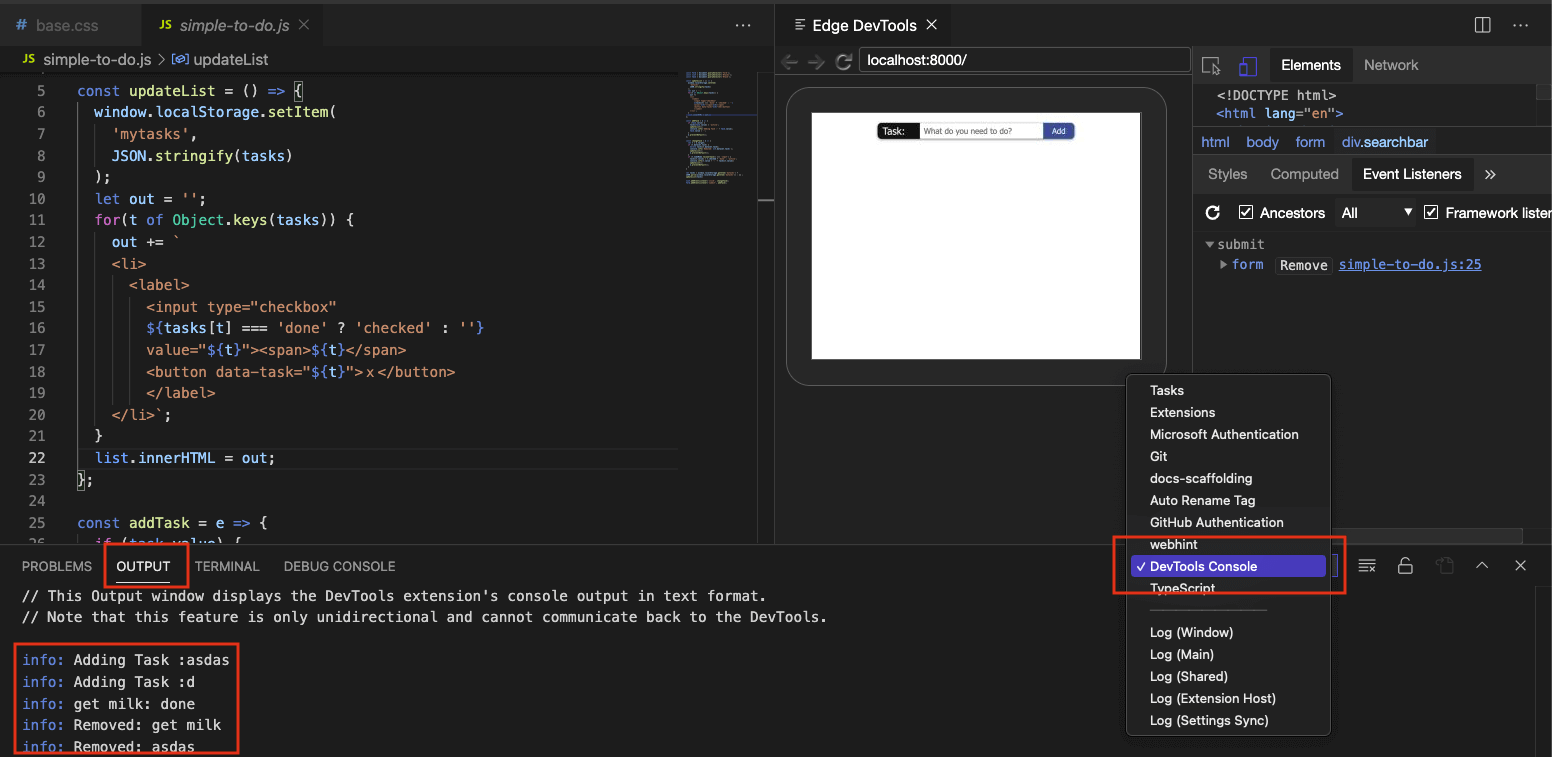Follow the simple-to-do.js:25 link
This screenshot has height=757, width=1552.
click(1409, 264)
